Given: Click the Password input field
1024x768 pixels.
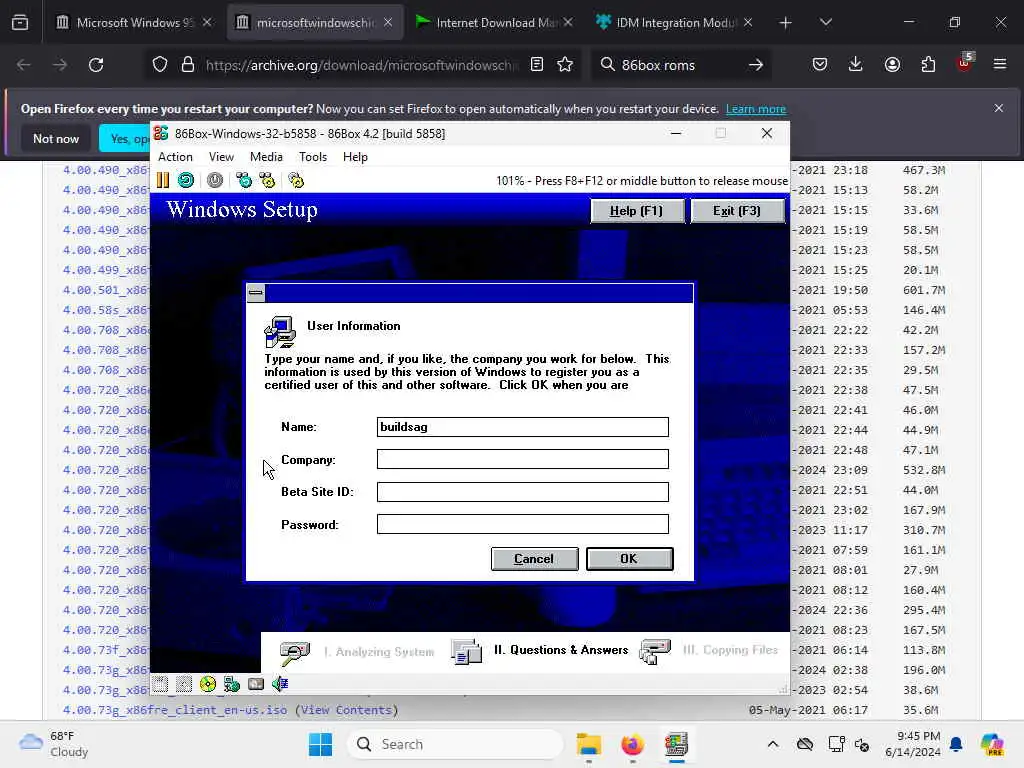Looking at the screenshot, I should pyautogui.click(x=522, y=524).
